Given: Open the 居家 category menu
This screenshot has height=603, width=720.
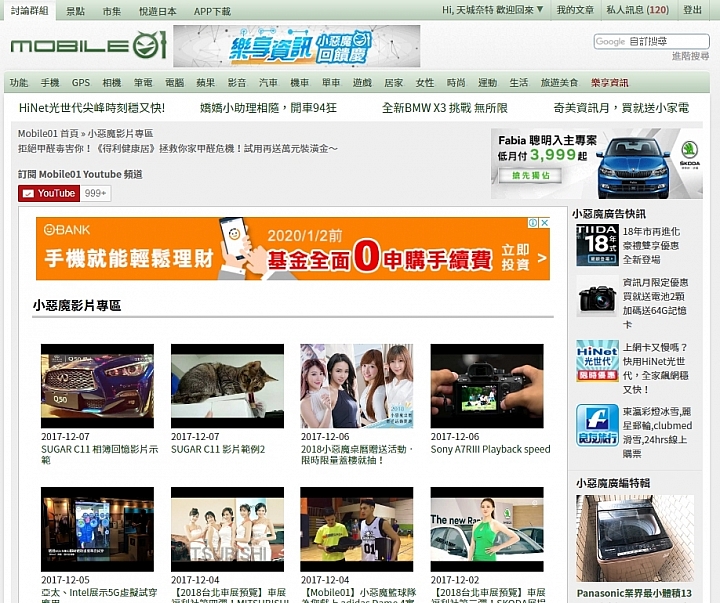Looking at the screenshot, I should pyautogui.click(x=394, y=83).
